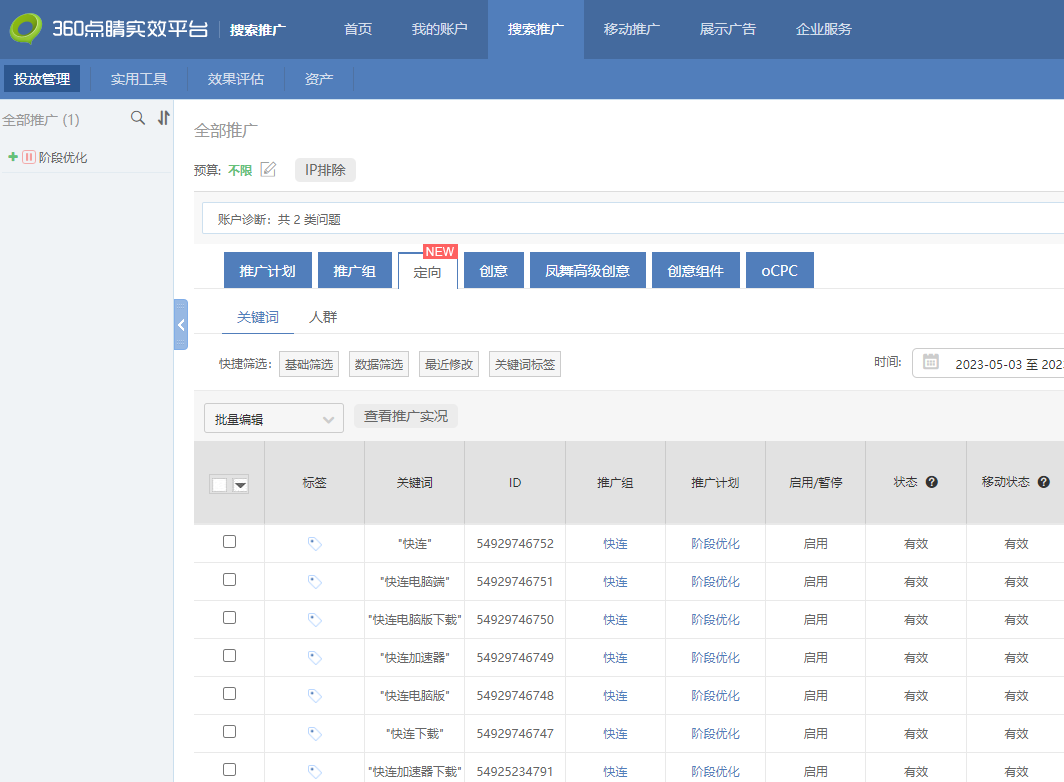This screenshot has width=1064, height=782.
Task: Click the IP排除 button
Action: [x=325, y=170]
